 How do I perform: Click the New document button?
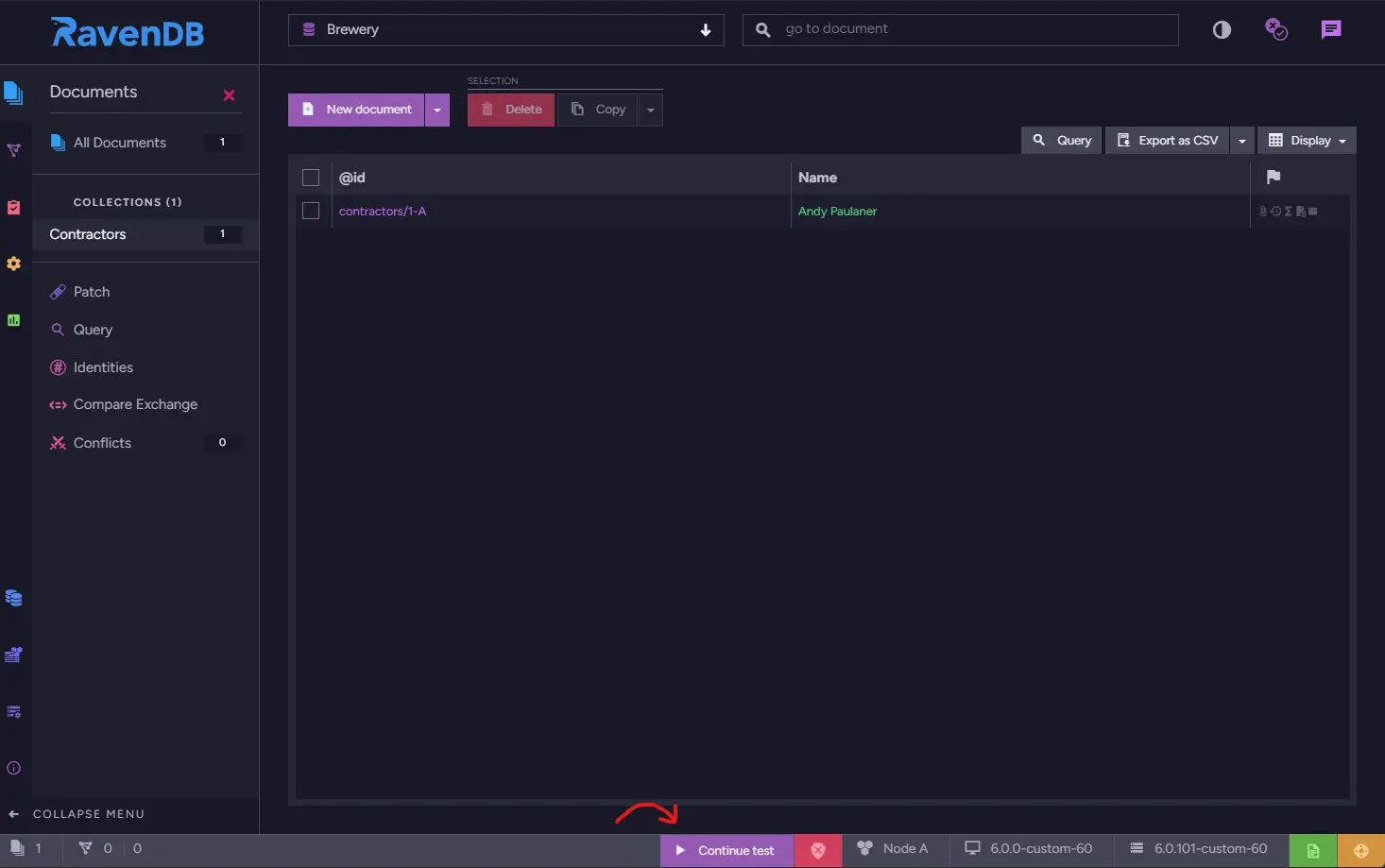pos(356,110)
